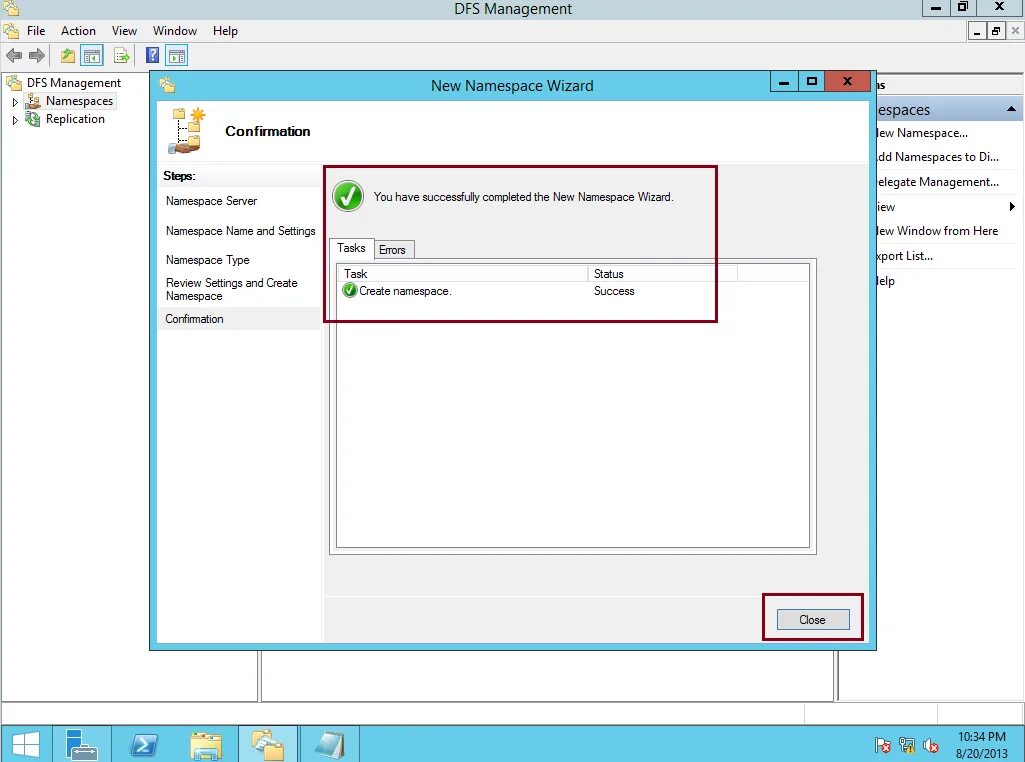
Task: Click the Confirmation step in Steps list
Action: coord(194,319)
